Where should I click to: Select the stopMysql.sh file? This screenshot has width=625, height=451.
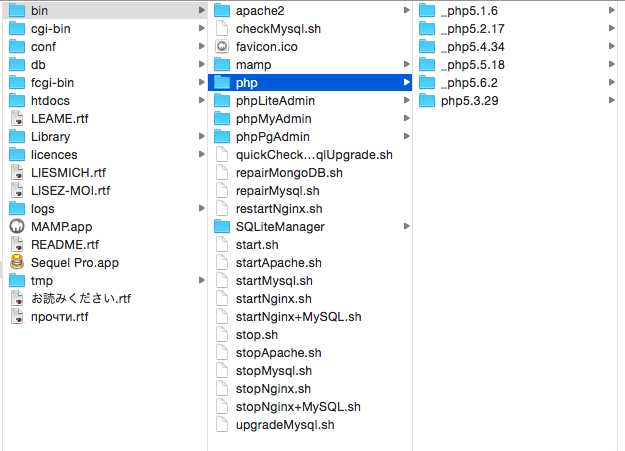coord(274,371)
